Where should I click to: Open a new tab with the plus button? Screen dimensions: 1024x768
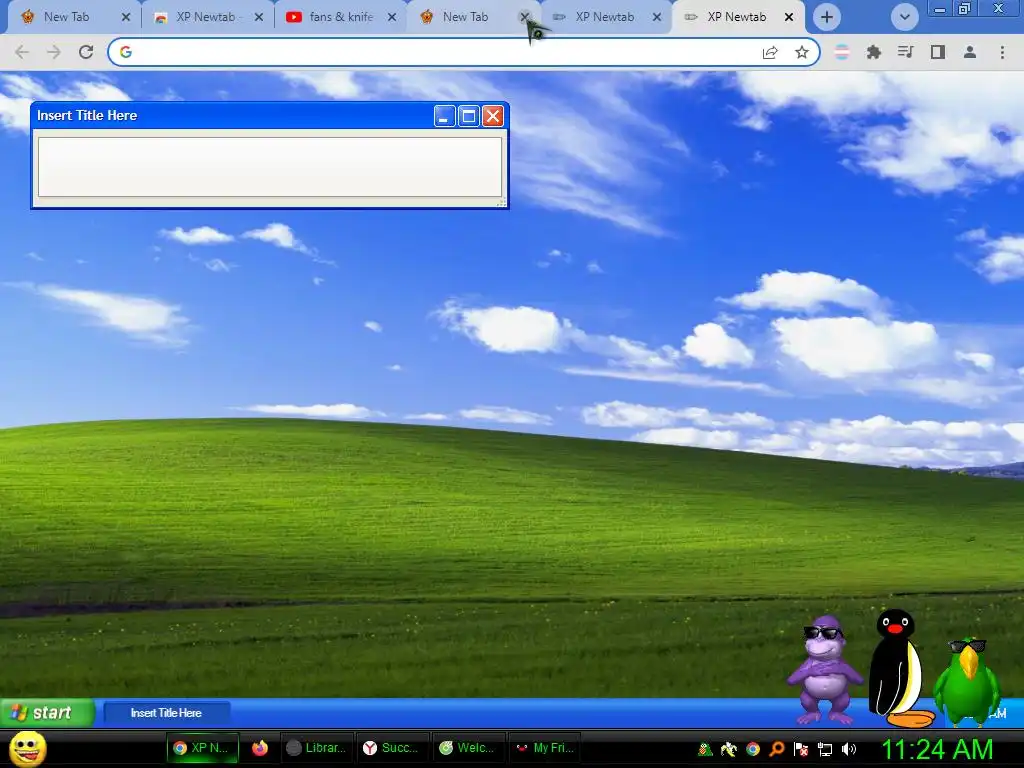827,17
